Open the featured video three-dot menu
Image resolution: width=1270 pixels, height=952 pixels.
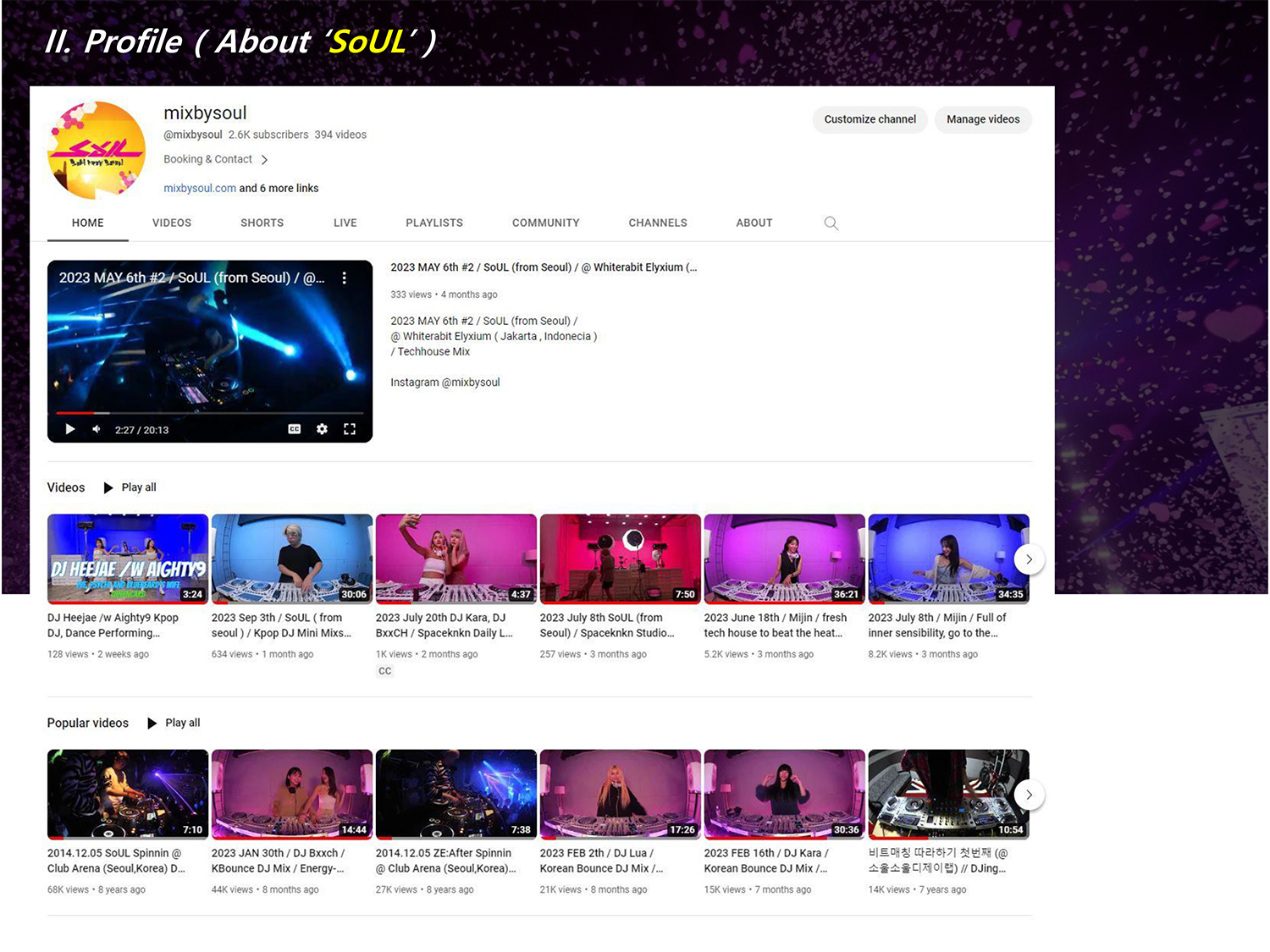pos(344,278)
